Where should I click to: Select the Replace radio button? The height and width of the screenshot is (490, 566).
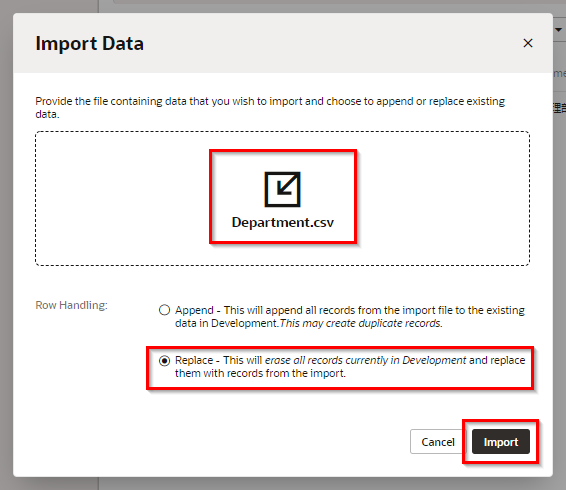click(x=164, y=360)
